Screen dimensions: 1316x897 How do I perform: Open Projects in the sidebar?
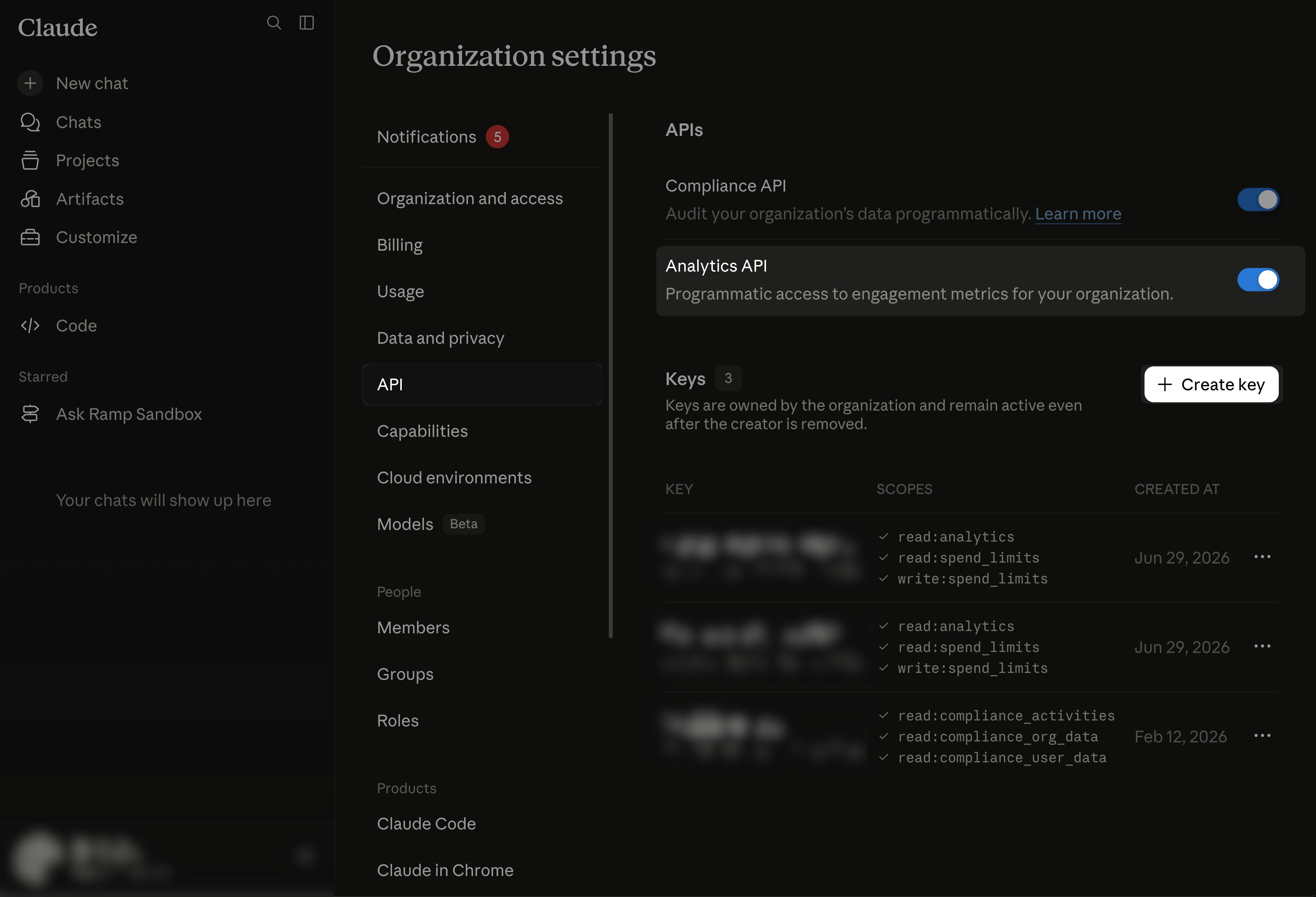click(88, 160)
